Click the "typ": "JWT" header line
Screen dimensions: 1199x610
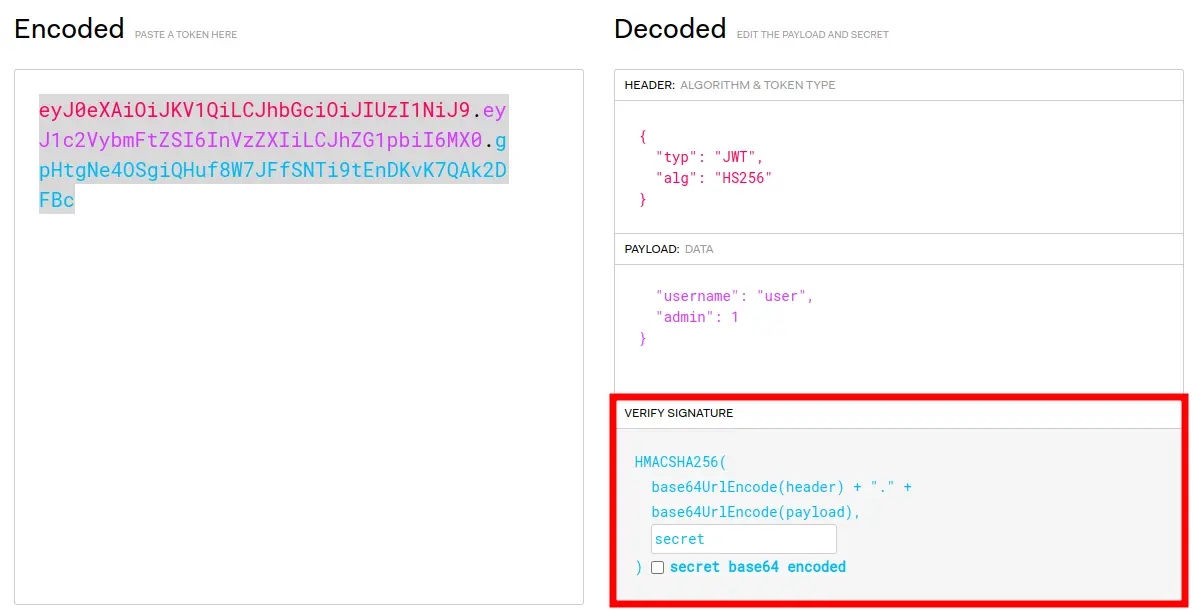point(709,157)
